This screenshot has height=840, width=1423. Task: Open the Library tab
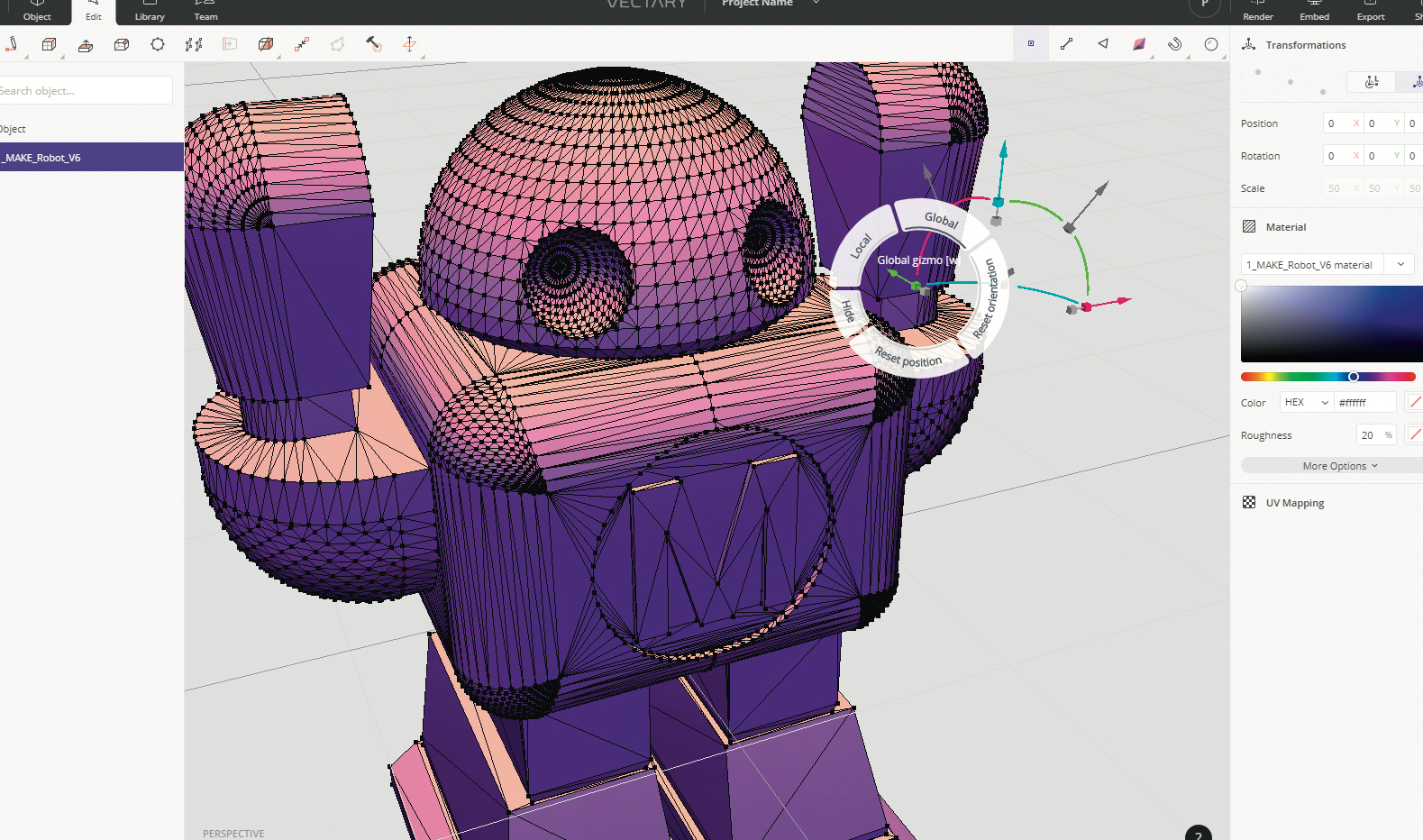(150, 12)
